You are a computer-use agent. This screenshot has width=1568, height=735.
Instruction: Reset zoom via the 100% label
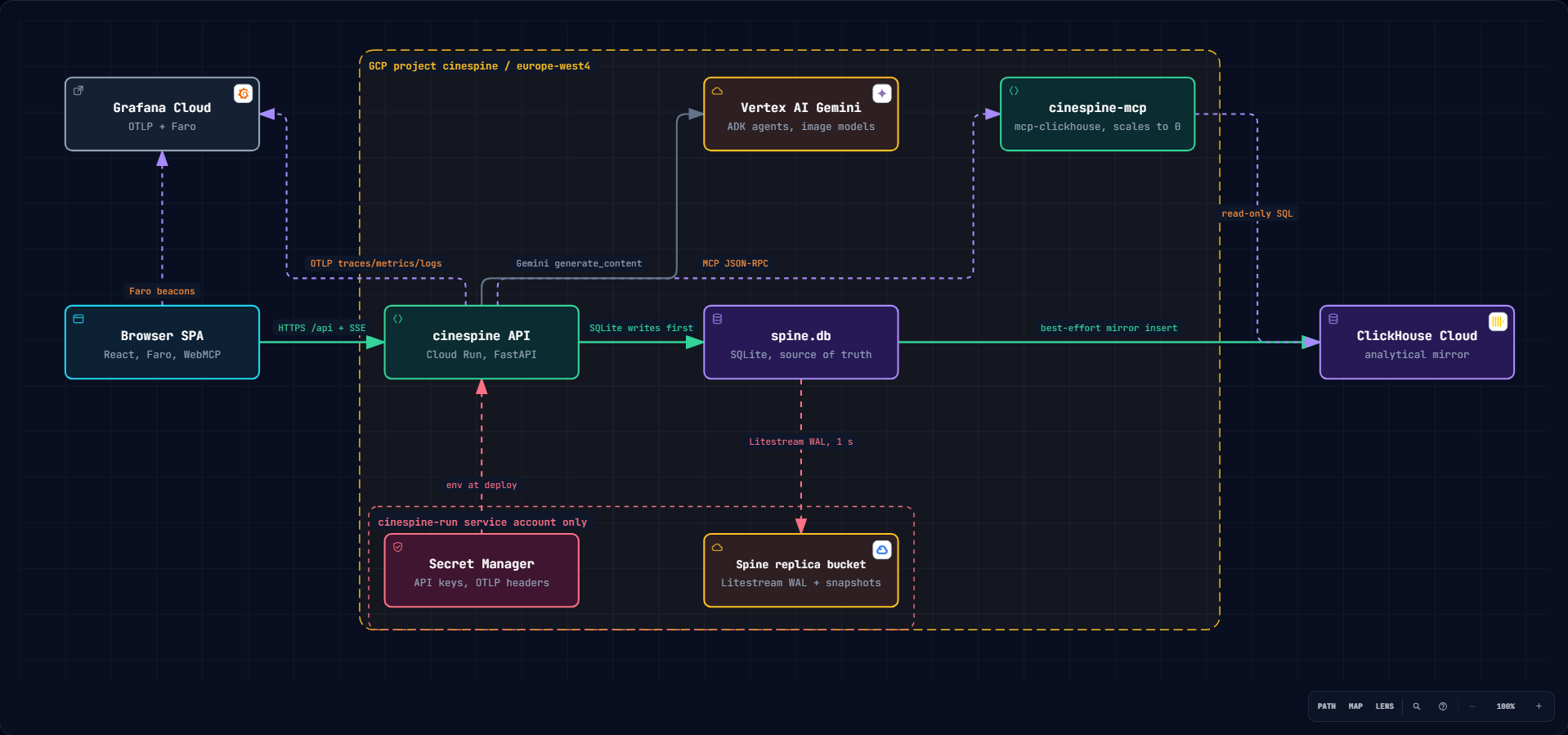(1506, 706)
